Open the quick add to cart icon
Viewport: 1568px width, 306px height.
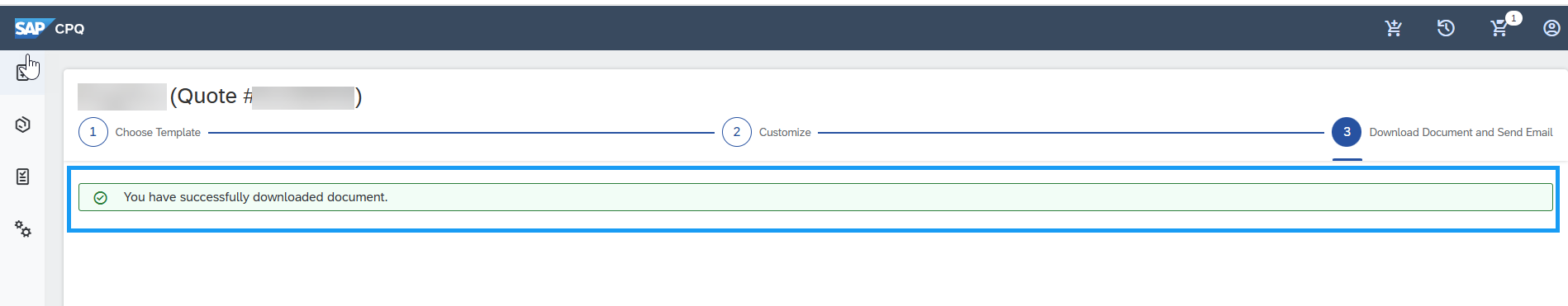tap(1394, 28)
